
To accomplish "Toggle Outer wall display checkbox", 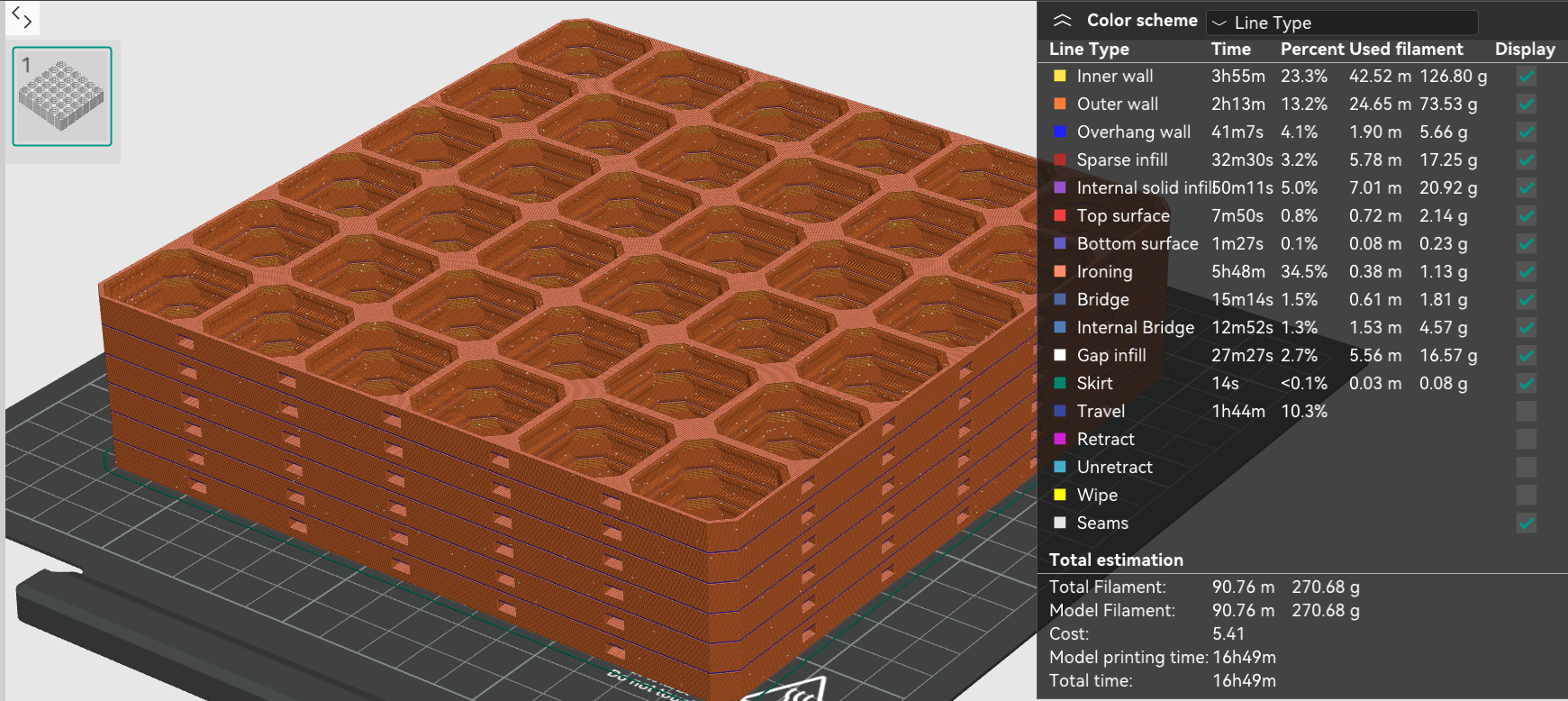I will point(1526,105).
